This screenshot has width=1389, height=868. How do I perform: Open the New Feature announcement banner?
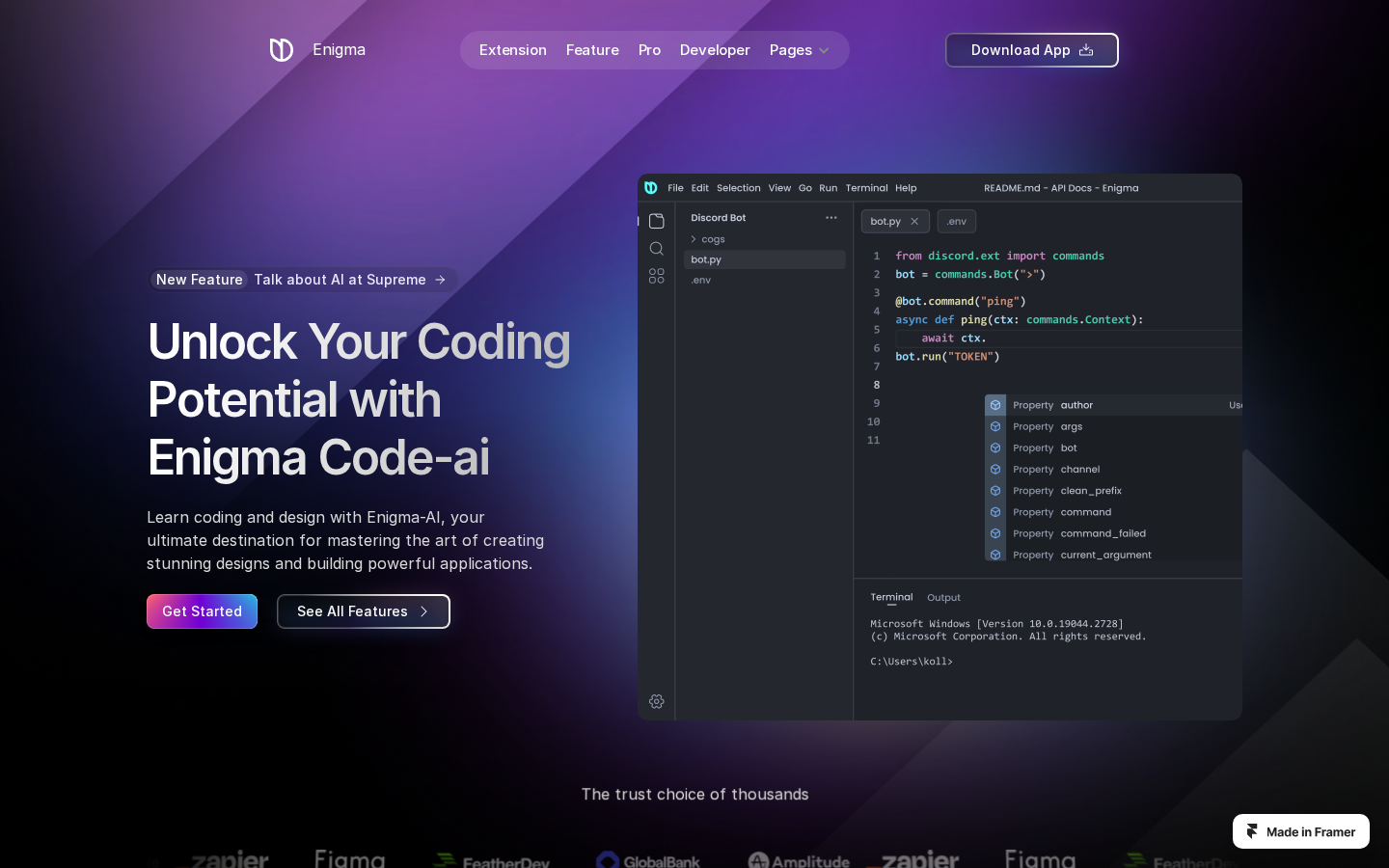[303, 280]
